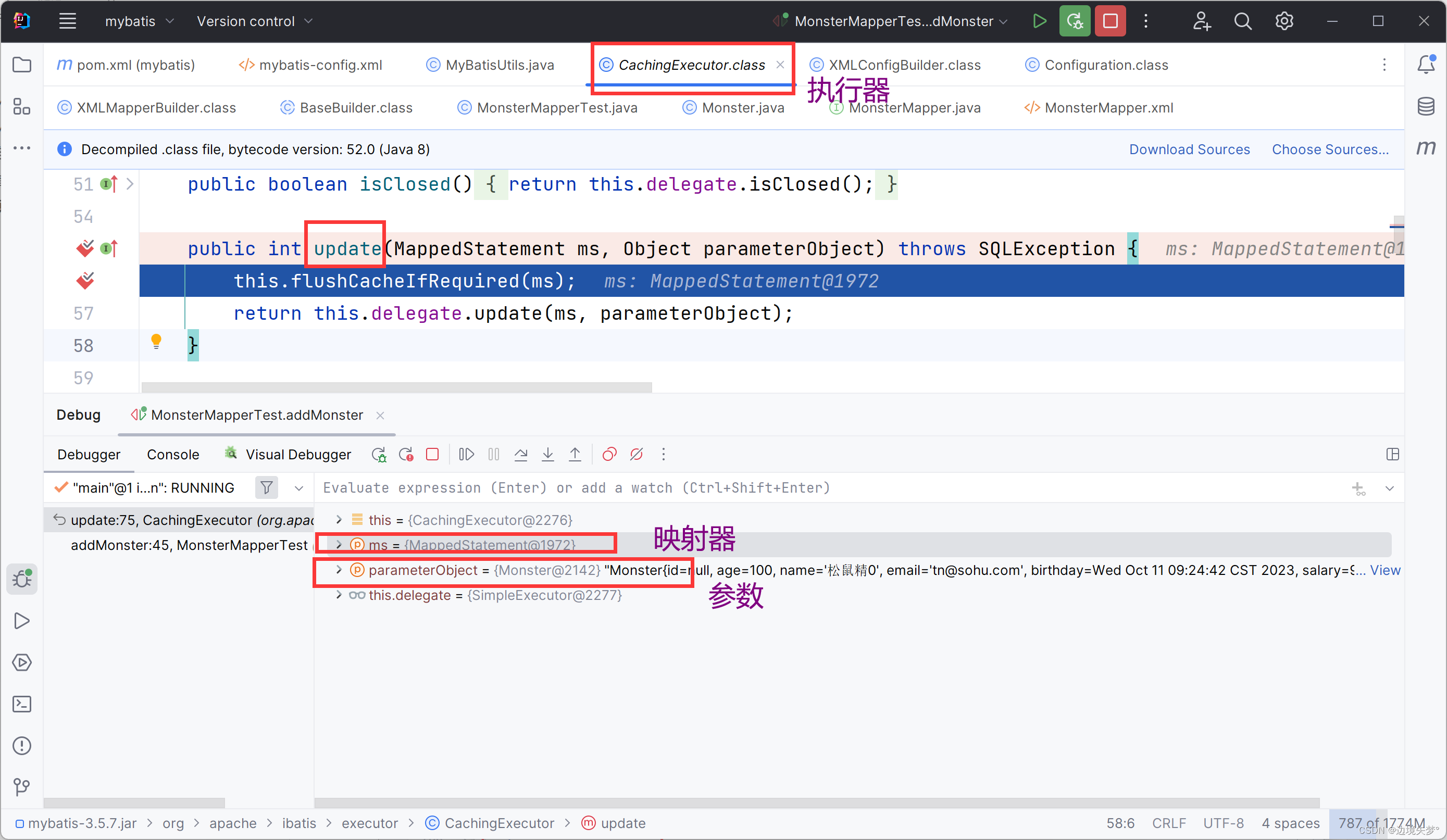This screenshot has width=1447, height=840.
Task: Switch to the Console tab
Action: click(x=173, y=455)
